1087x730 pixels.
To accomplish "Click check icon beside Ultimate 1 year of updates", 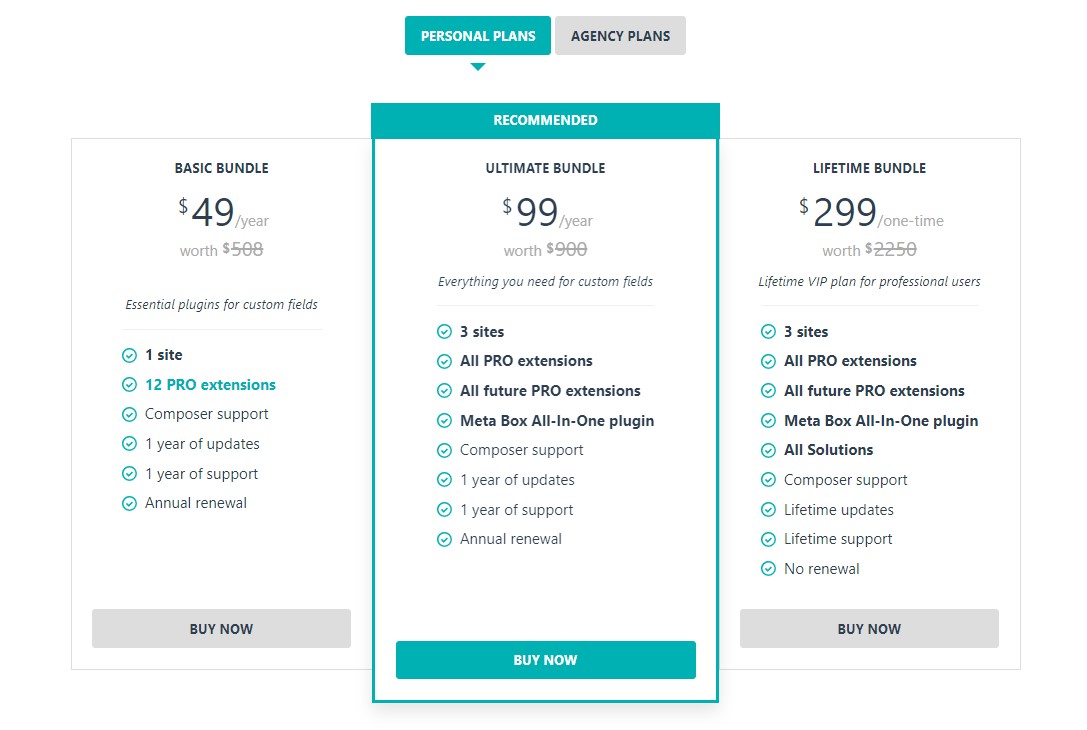I will click(x=444, y=480).
